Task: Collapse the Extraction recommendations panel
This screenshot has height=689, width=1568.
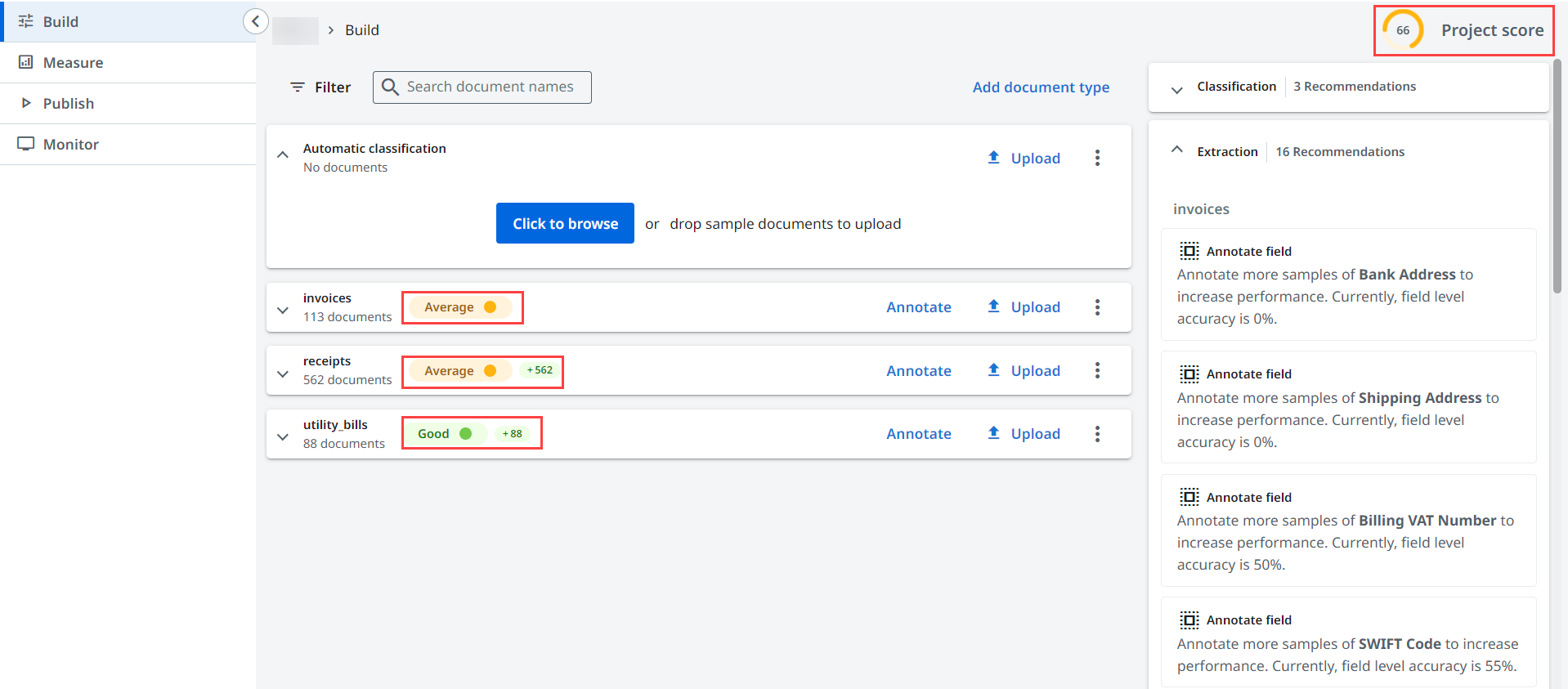Action: (x=1176, y=150)
